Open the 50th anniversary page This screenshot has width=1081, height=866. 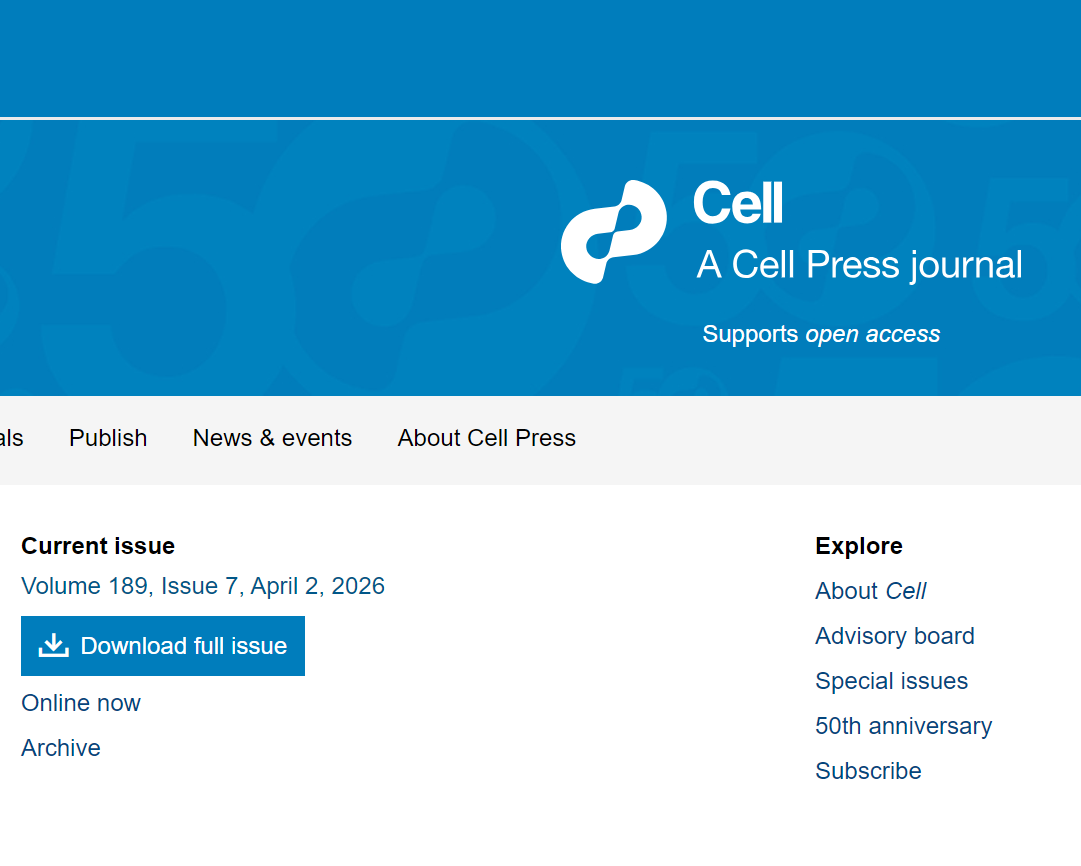tap(903, 726)
